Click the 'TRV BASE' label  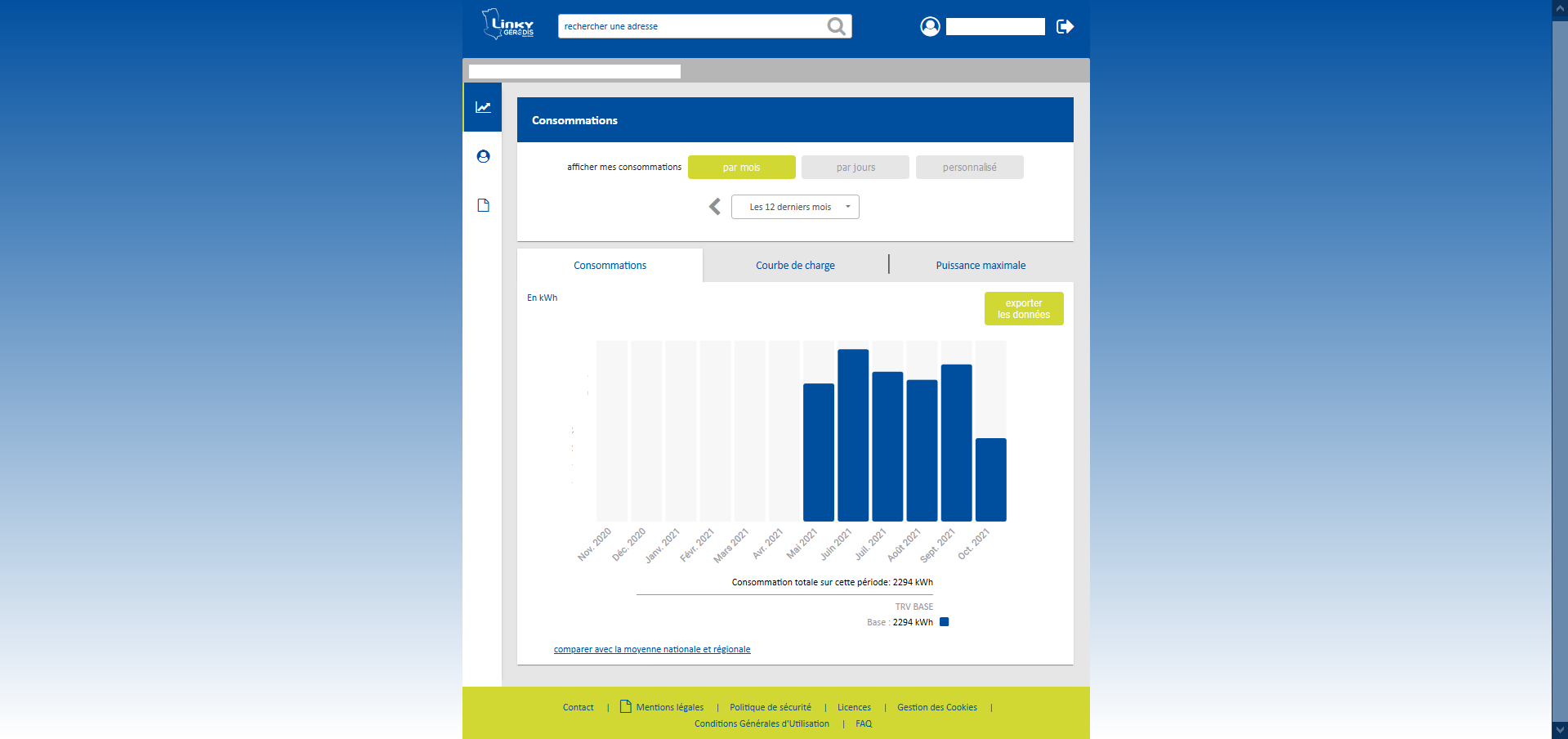[914, 607]
